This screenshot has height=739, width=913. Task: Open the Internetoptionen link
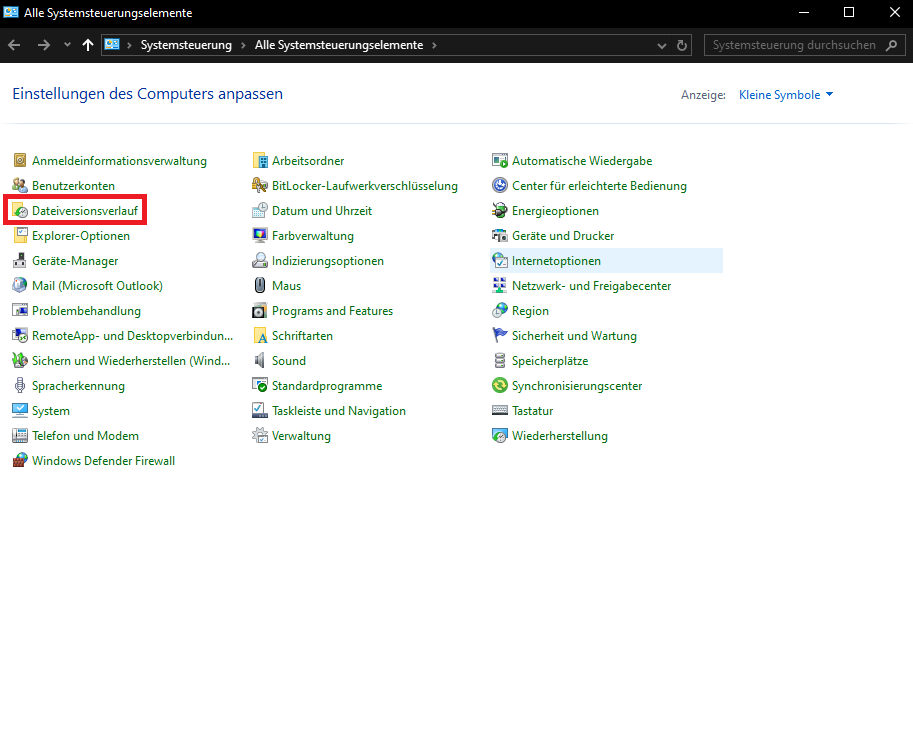click(x=556, y=261)
